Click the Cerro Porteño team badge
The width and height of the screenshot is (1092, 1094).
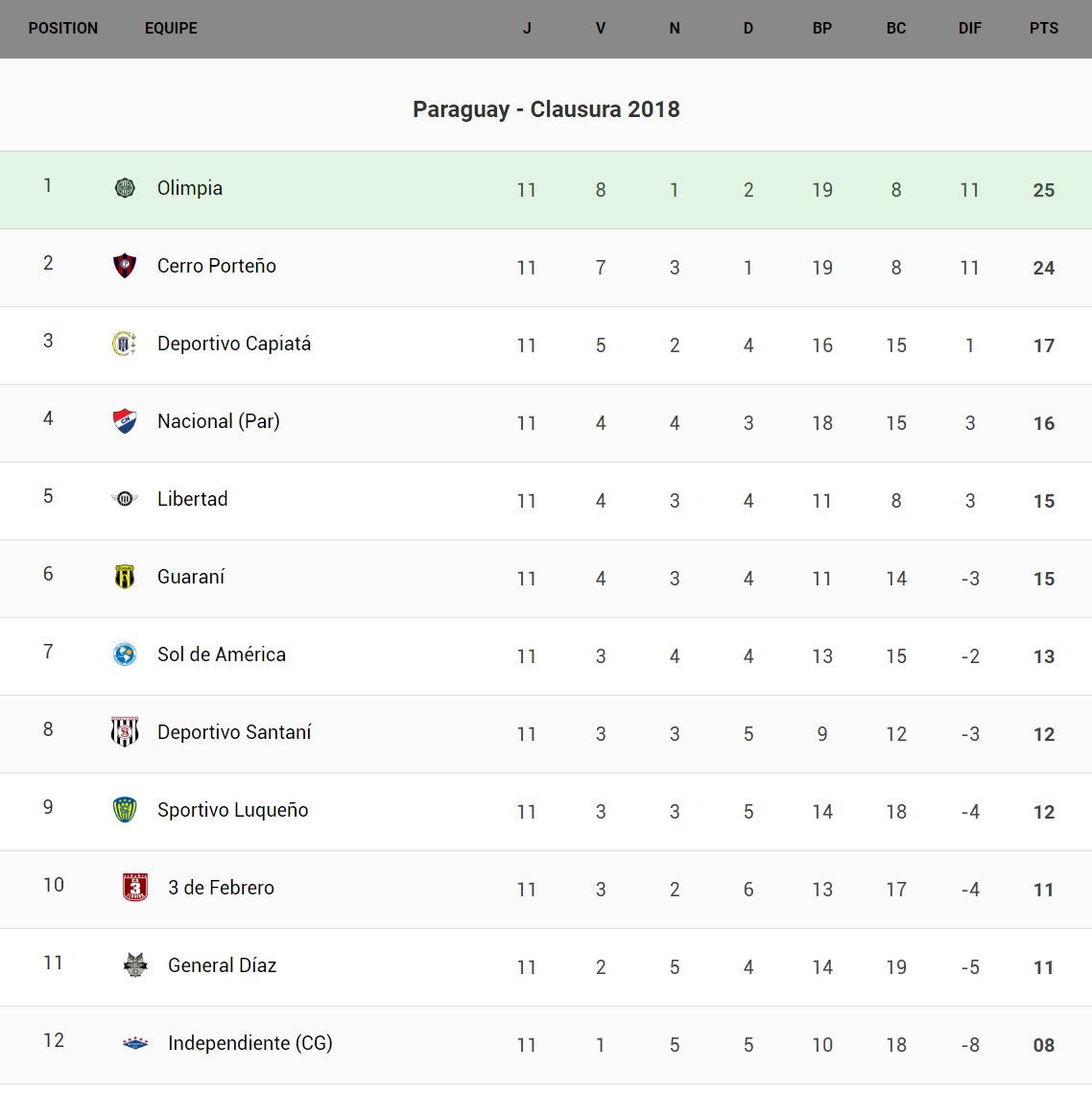pos(125,266)
